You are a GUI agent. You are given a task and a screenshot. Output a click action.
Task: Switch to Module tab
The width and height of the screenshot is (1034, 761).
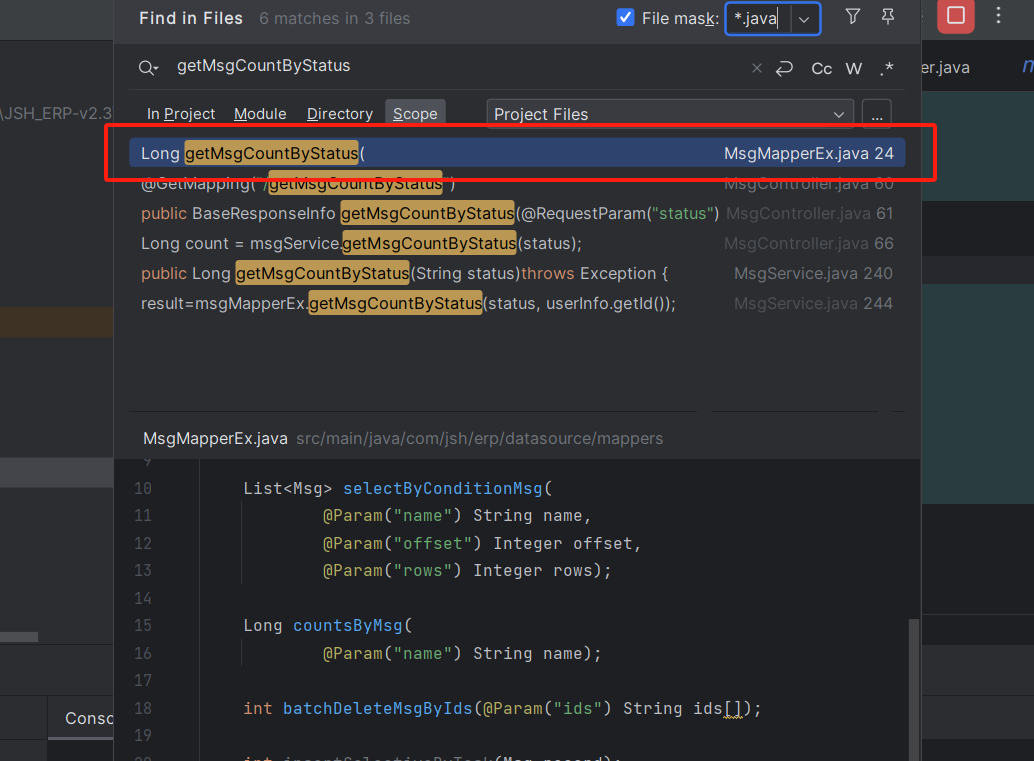(260, 114)
